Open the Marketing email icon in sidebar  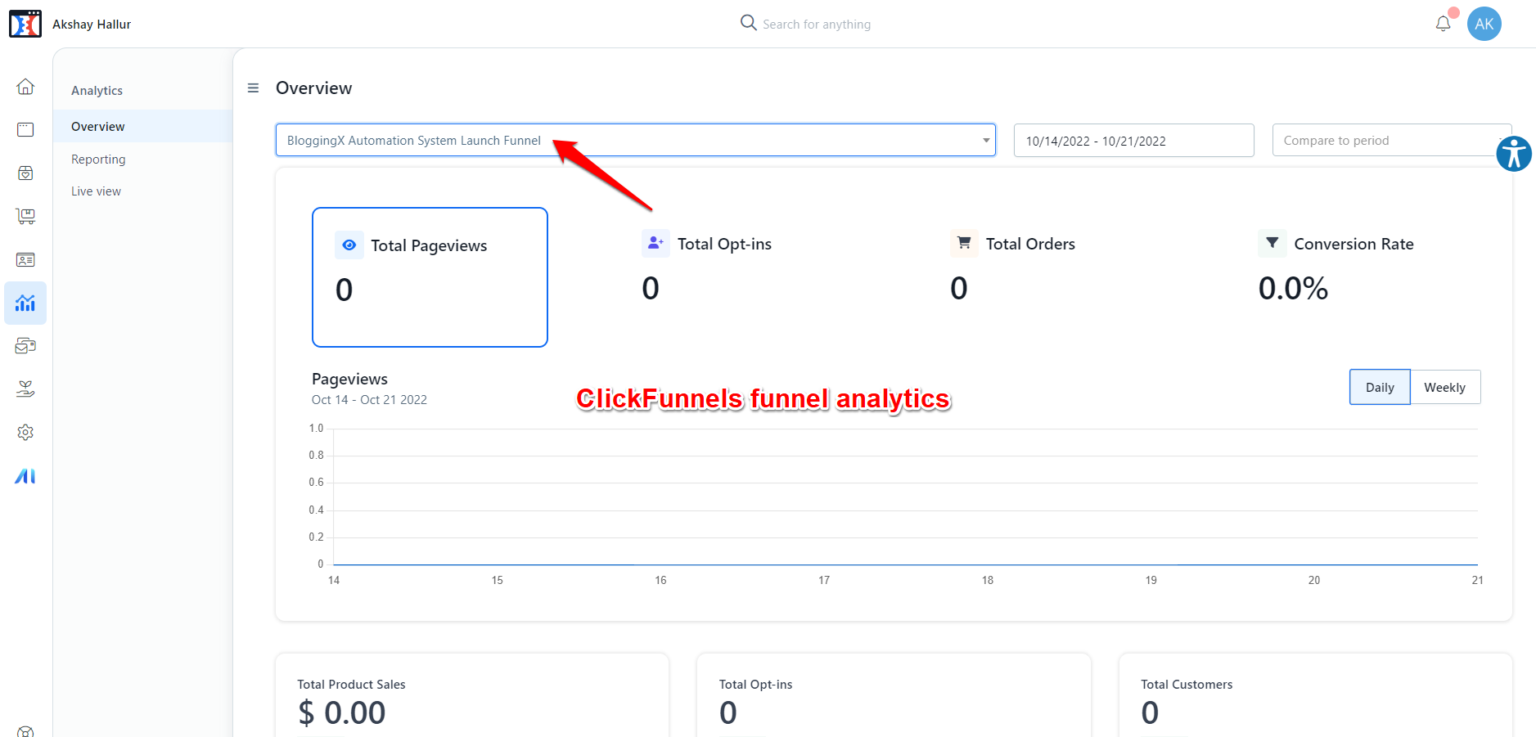[25, 346]
